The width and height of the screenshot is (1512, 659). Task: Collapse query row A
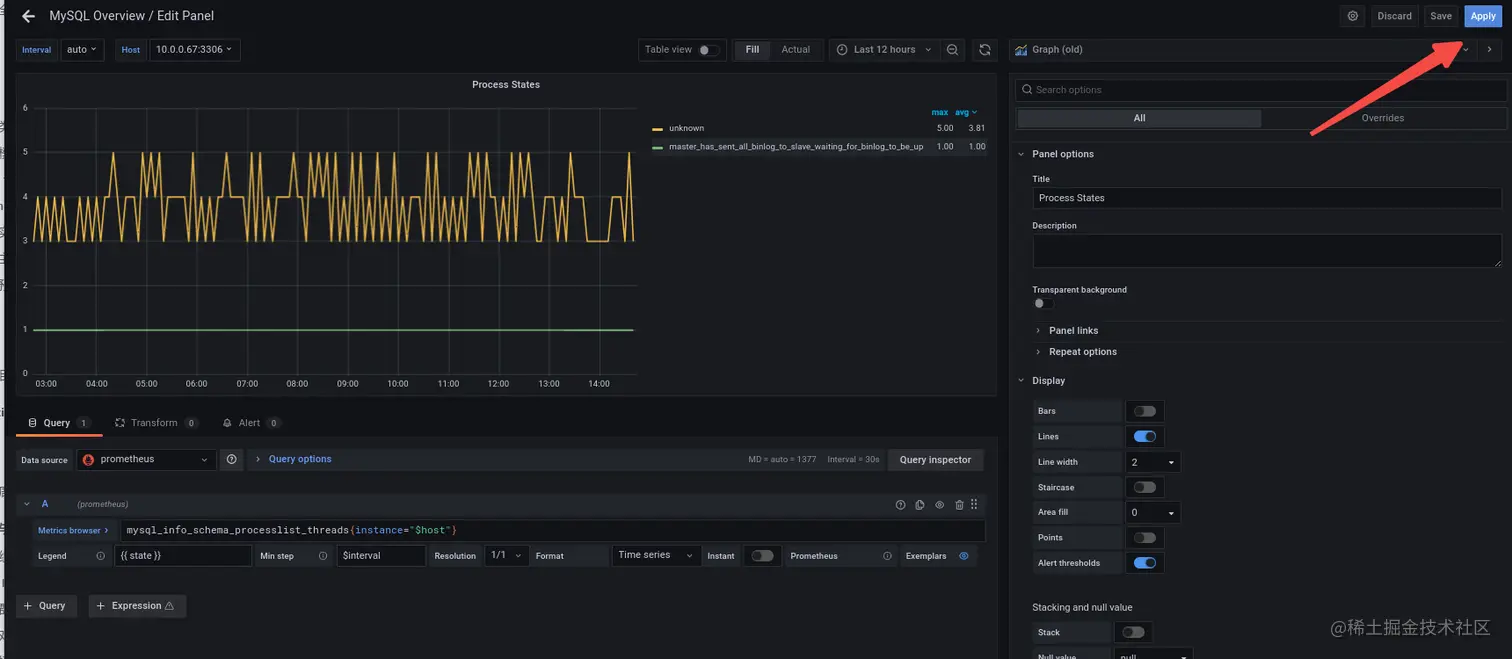coord(27,504)
